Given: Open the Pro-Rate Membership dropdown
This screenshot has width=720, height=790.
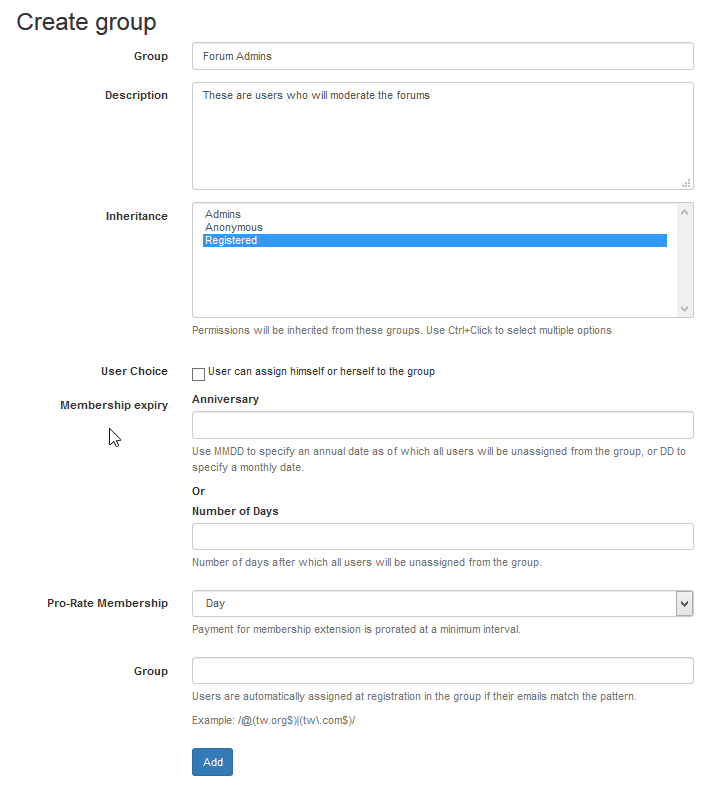Looking at the screenshot, I should pyautogui.click(x=684, y=603).
